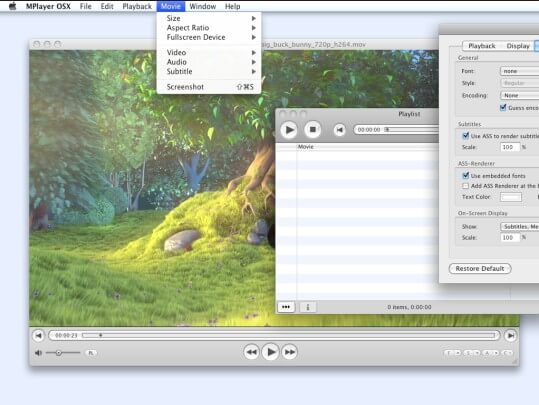The height and width of the screenshot is (405, 539).
Task: Toggle the PL playlist button
Action: pos(91,353)
